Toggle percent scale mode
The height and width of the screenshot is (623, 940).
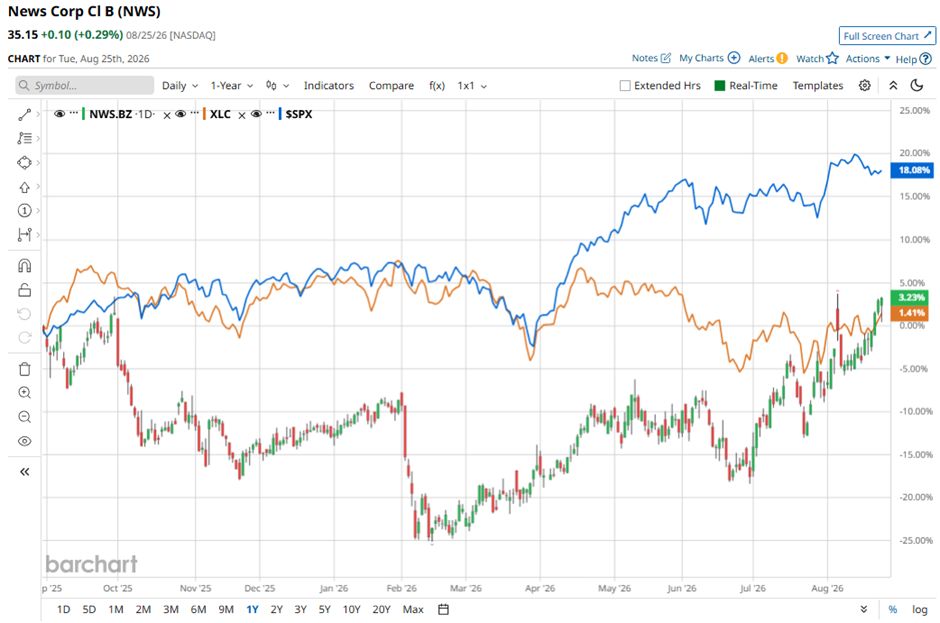[x=893, y=609]
